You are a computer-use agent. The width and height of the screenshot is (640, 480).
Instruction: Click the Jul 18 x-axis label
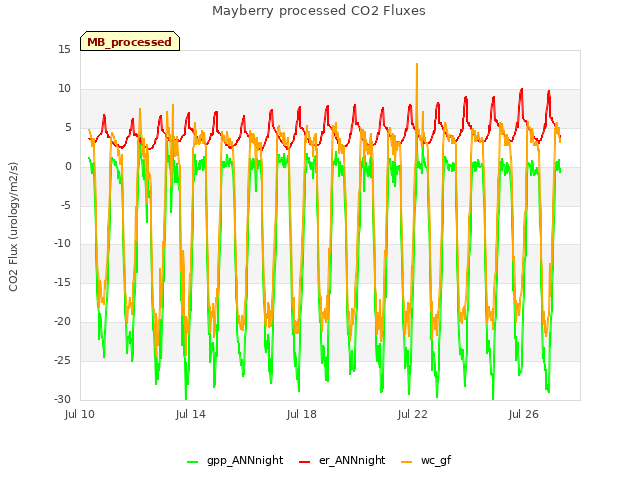point(302,414)
